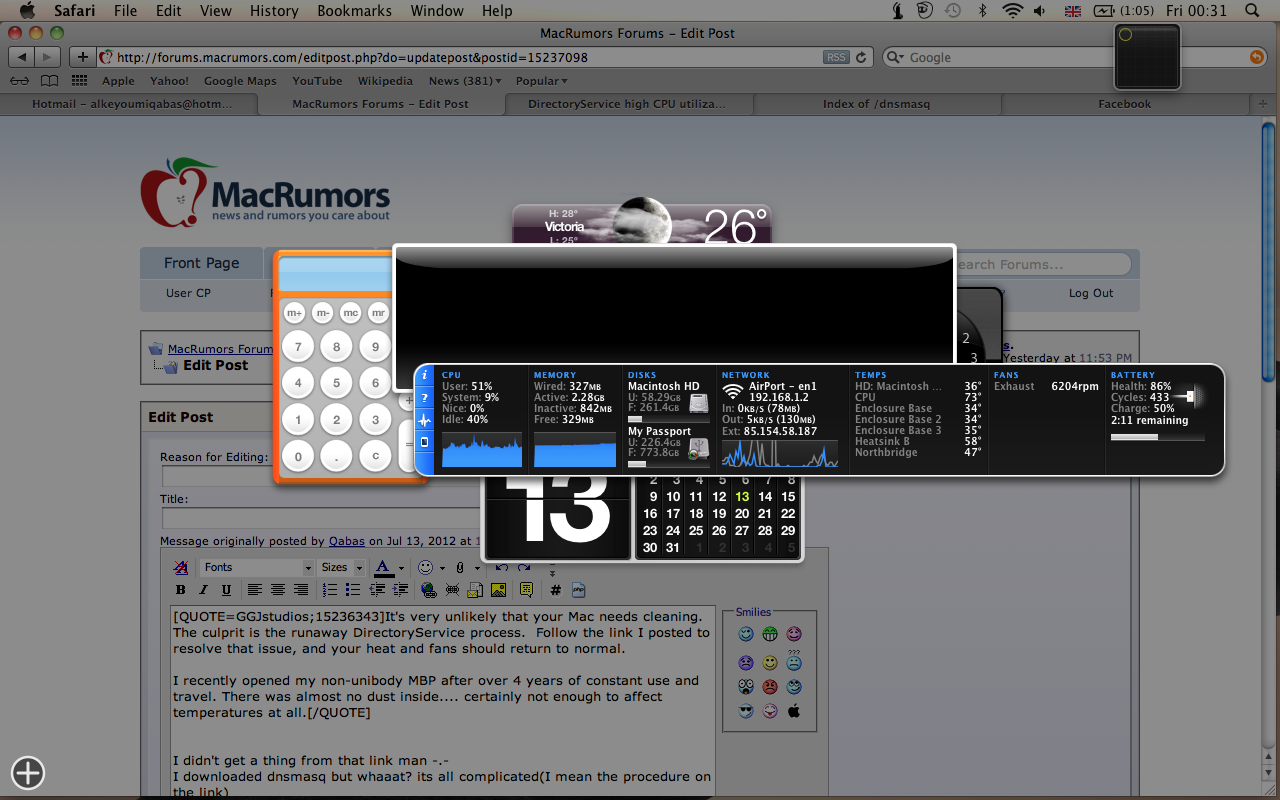Open Google search engine dropdown magnifier
The image size is (1280, 800).
click(896, 57)
